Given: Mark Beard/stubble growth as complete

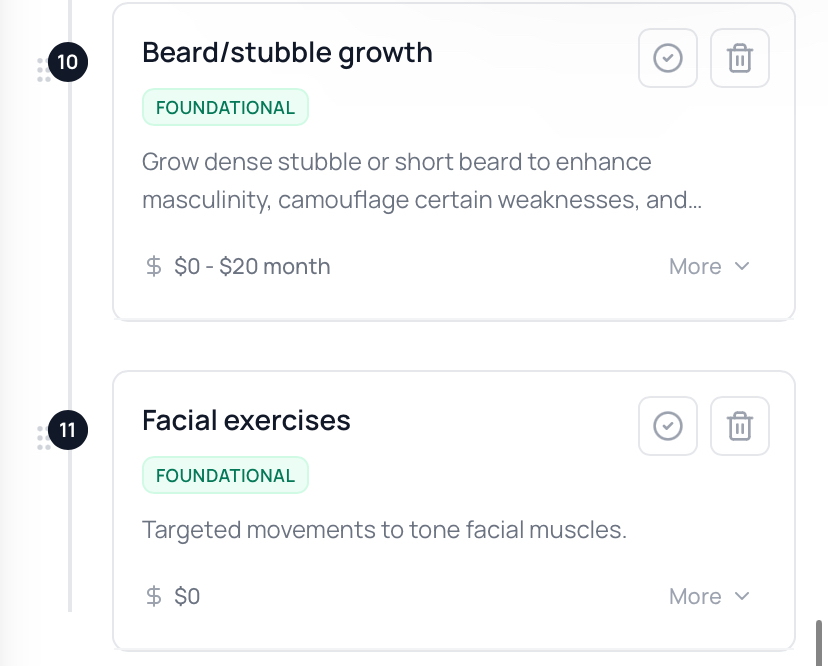Looking at the screenshot, I should click(667, 59).
